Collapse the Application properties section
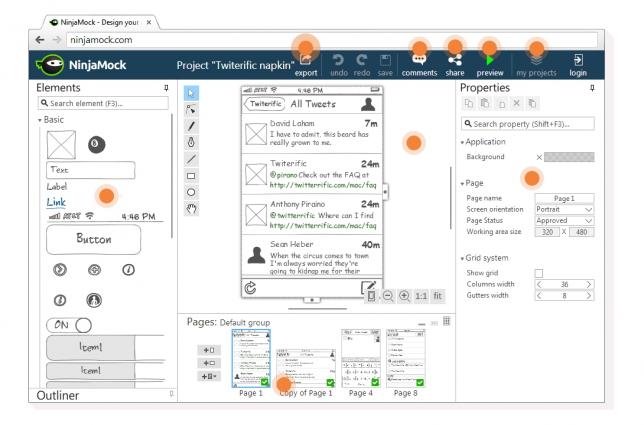 pos(462,142)
